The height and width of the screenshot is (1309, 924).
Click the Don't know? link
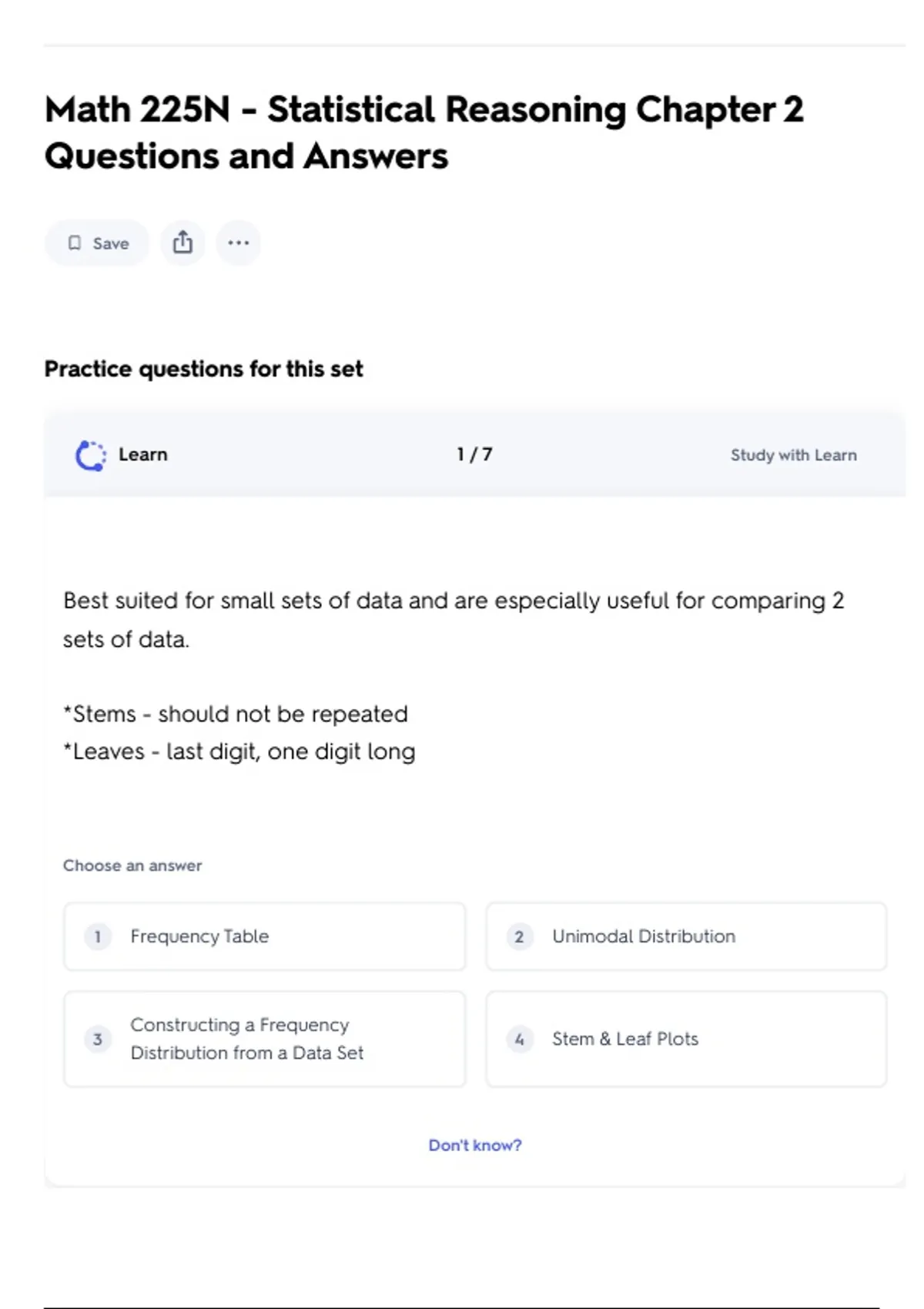(474, 1145)
